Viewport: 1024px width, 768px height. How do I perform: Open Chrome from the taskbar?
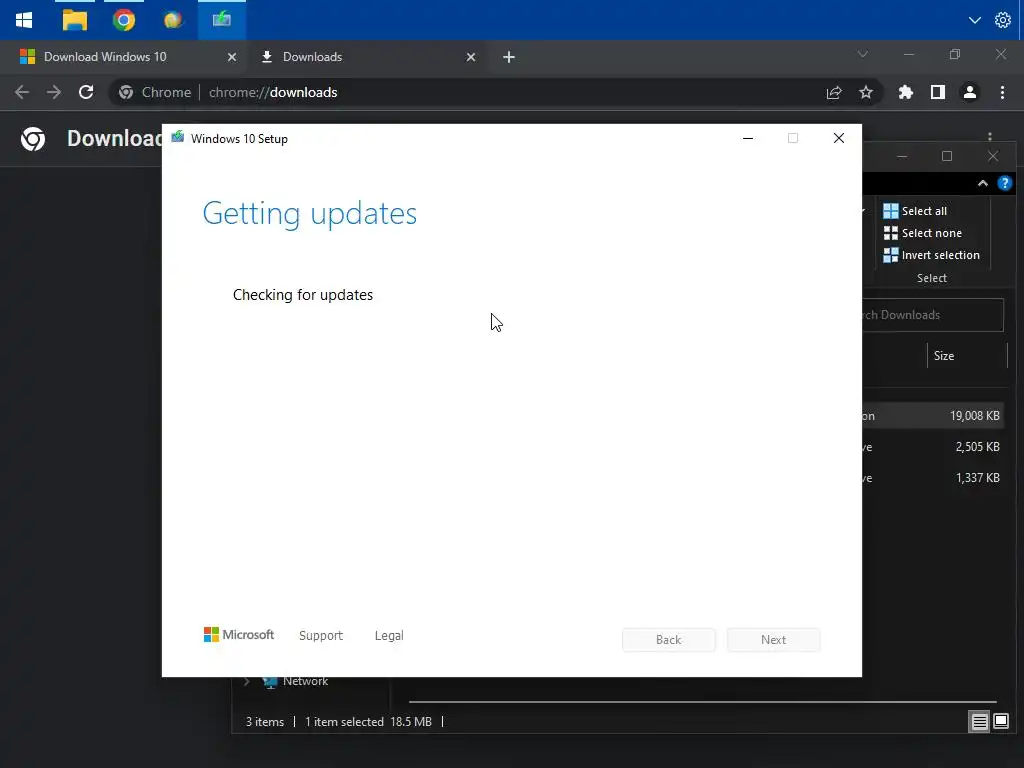click(123, 20)
